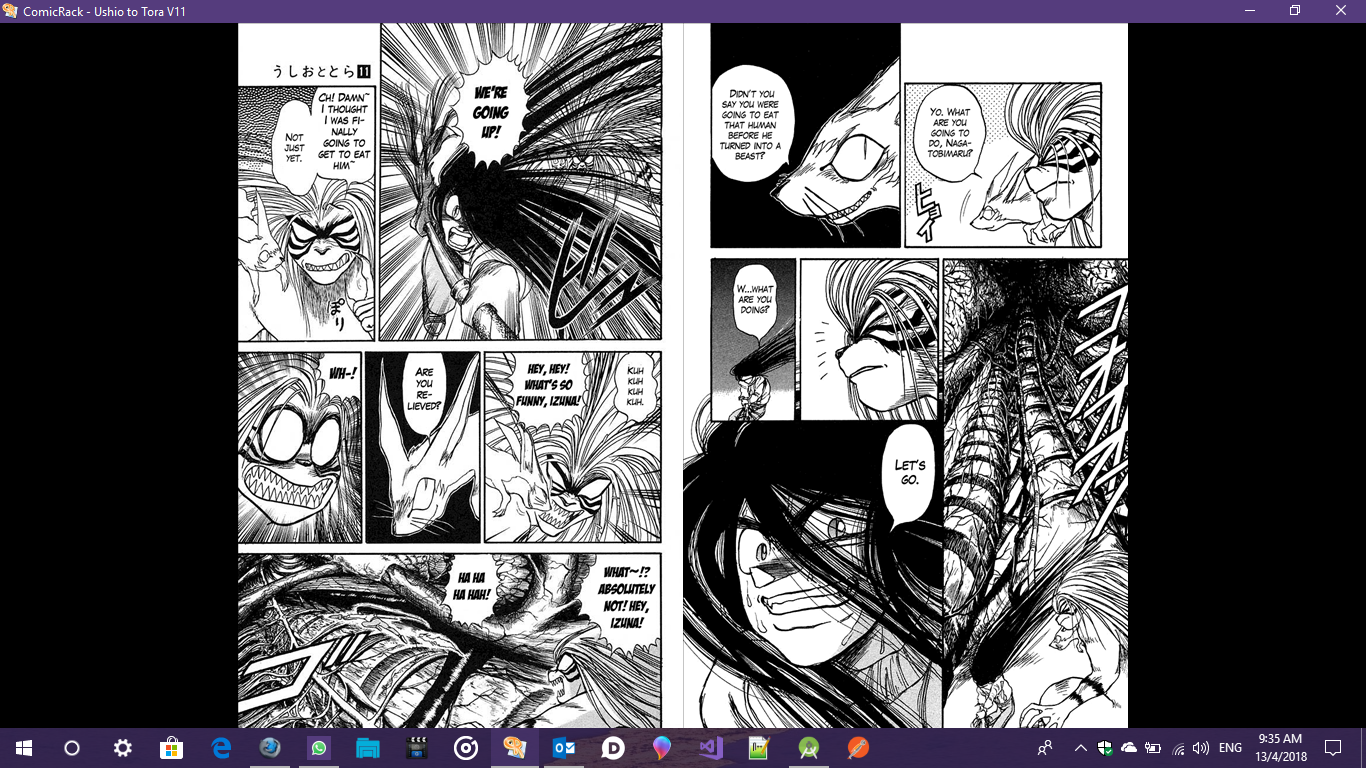
Task: Select the active ComicRack taskbar icon
Action: pyautogui.click(x=515, y=748)
